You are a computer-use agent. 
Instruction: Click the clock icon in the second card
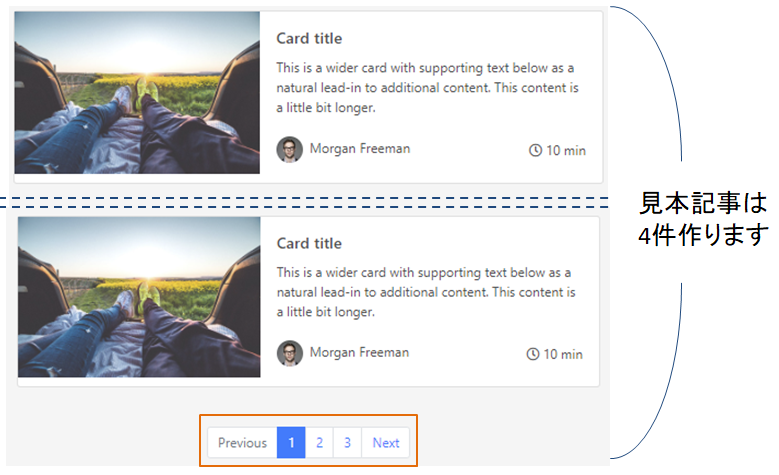coord(533,354)
